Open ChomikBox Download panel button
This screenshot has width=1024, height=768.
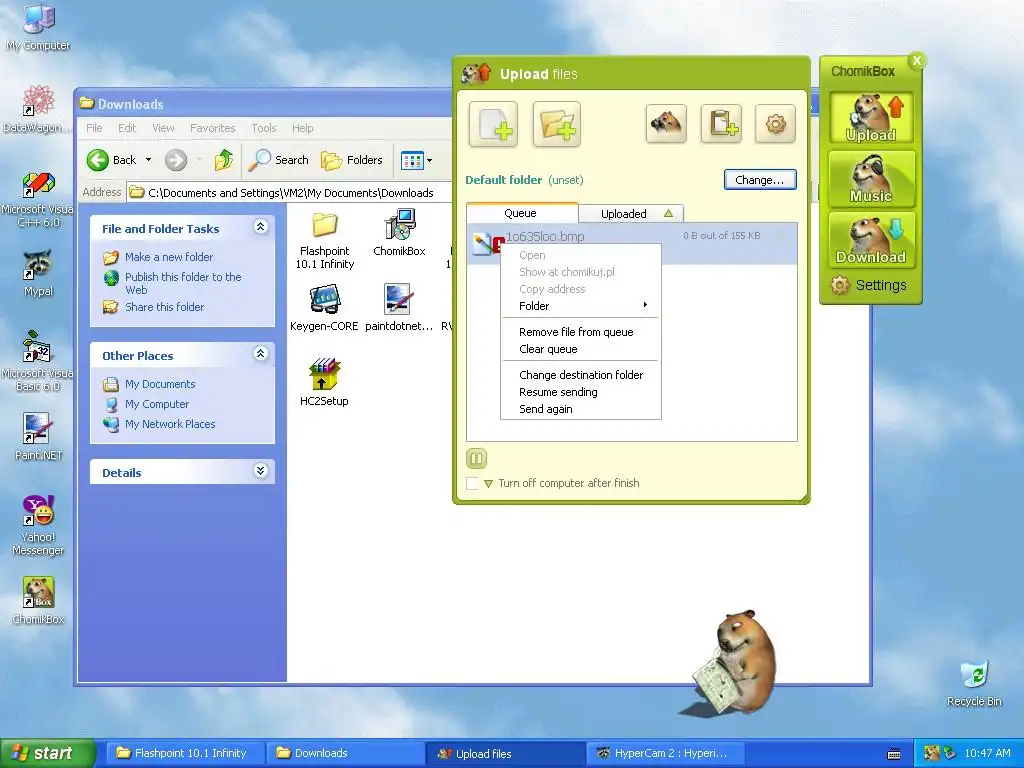[x=872, y=240]
